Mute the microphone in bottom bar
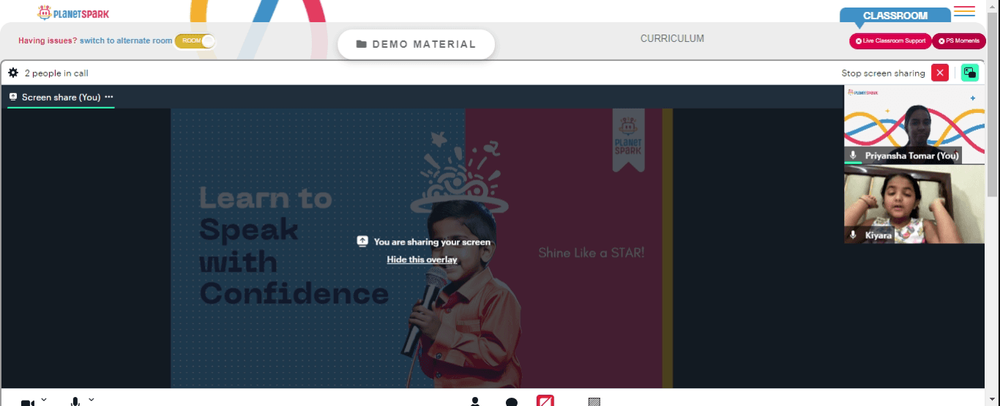This screenshot has width=1000, height=406. pyautogui.click(x=75, y=402)
